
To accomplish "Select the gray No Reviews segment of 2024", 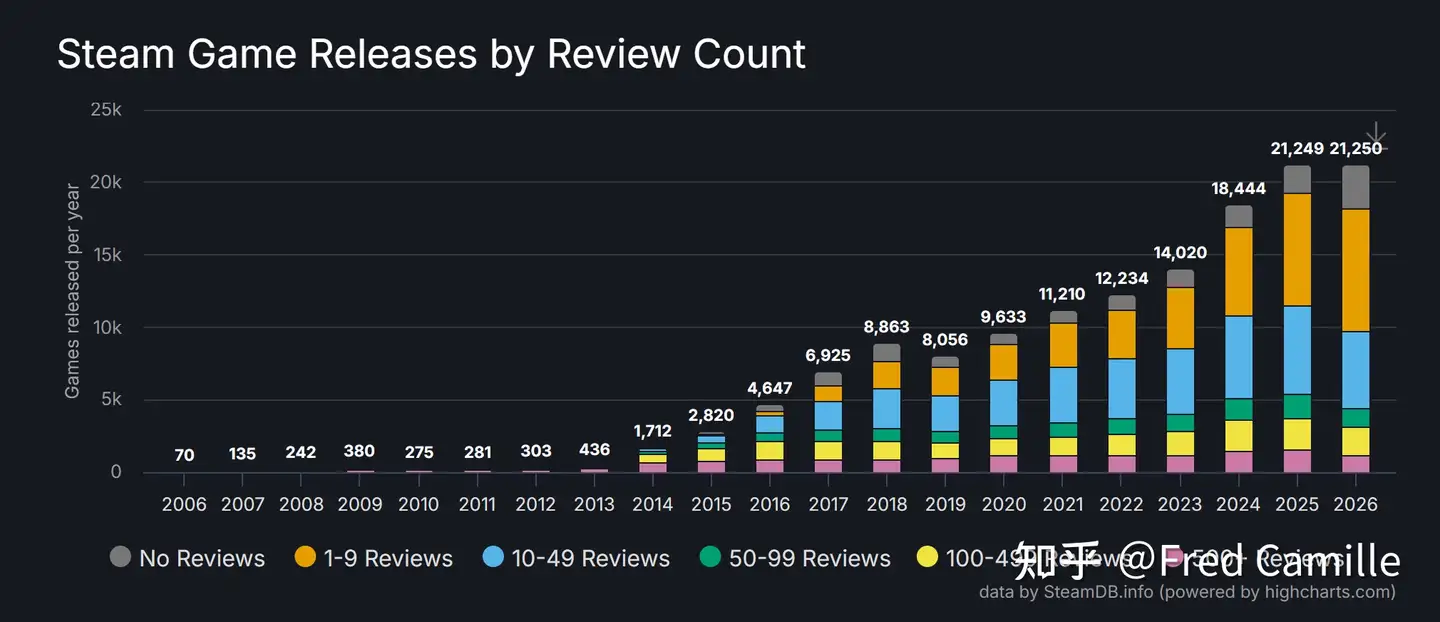I will pos(1238,216).
